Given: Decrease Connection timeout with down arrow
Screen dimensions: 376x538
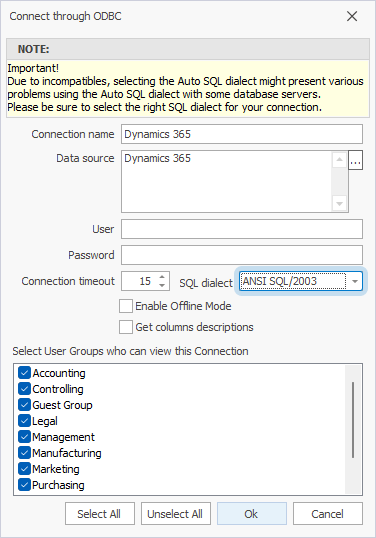Looking at the screenshot, I should 162,286.
